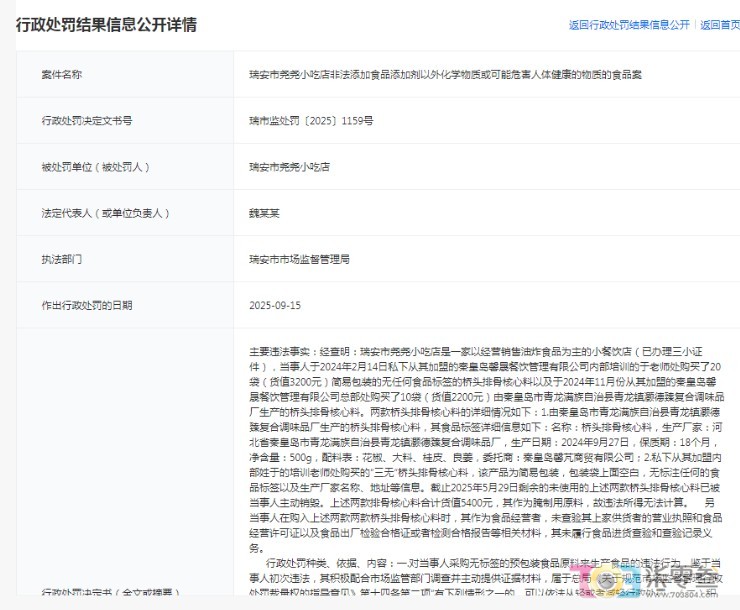
Task: Select the 被处罚单位（被处罚人） label
Action: click(95, 167)
